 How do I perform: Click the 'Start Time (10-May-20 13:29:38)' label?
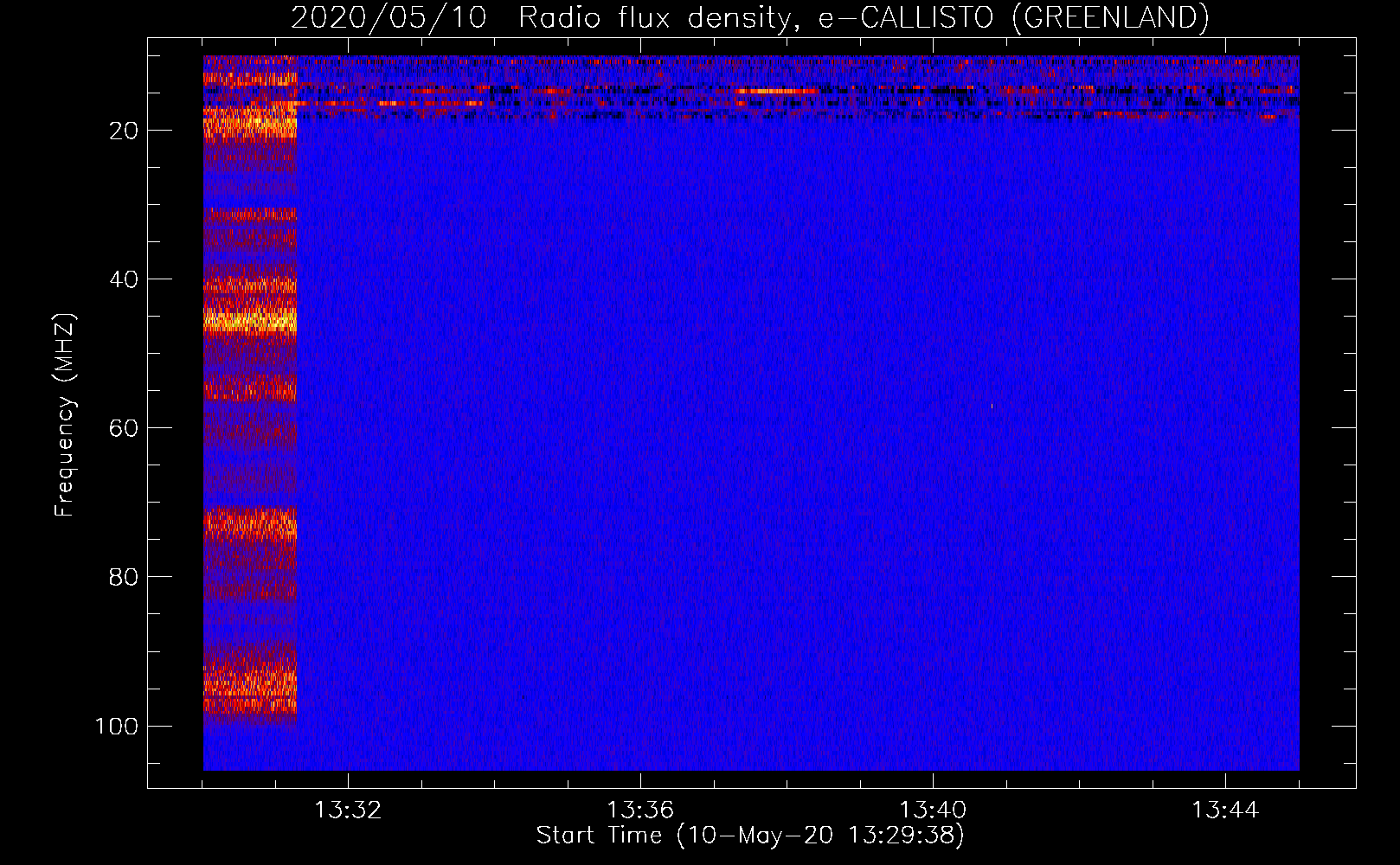click(x=749, y=836)
